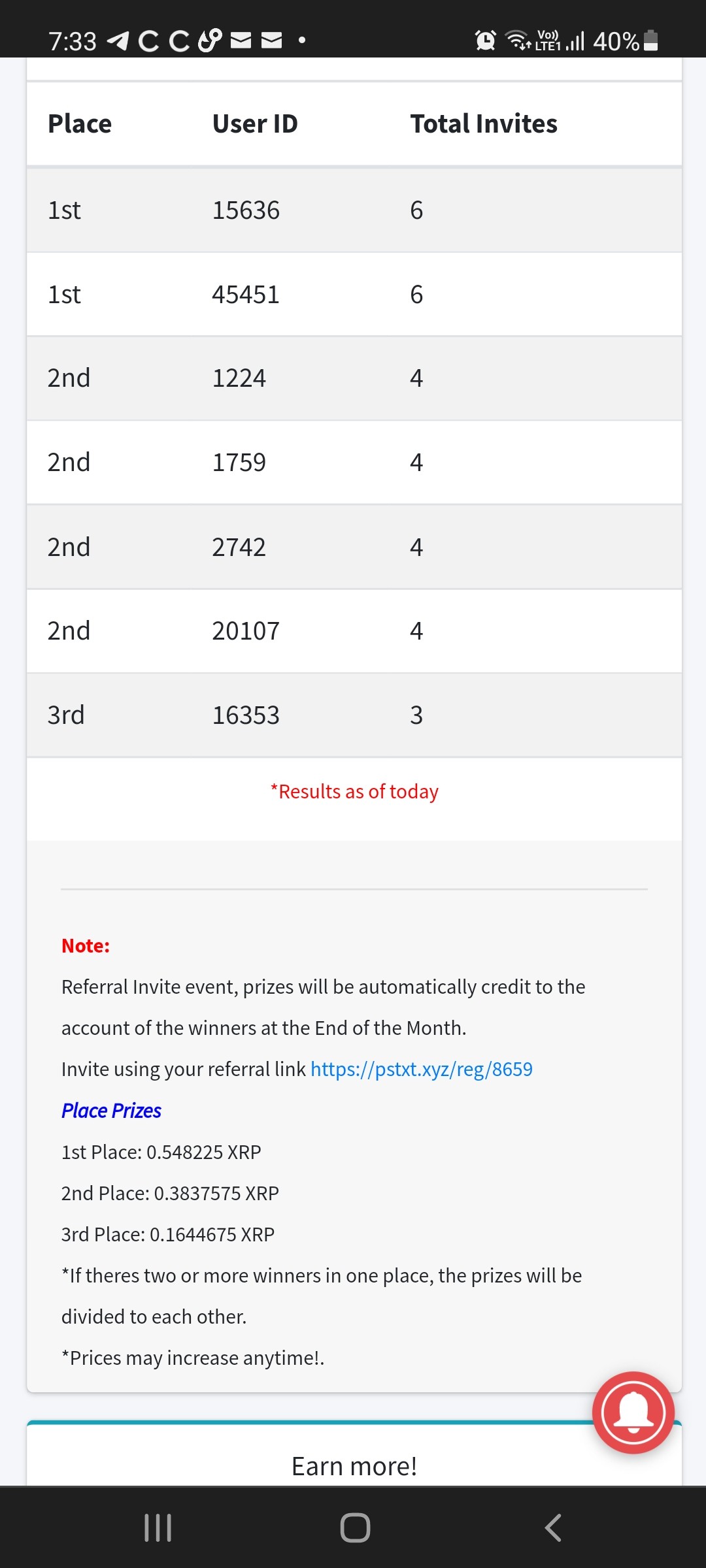Tap the red notification bell button

(x=633, y=1412)
